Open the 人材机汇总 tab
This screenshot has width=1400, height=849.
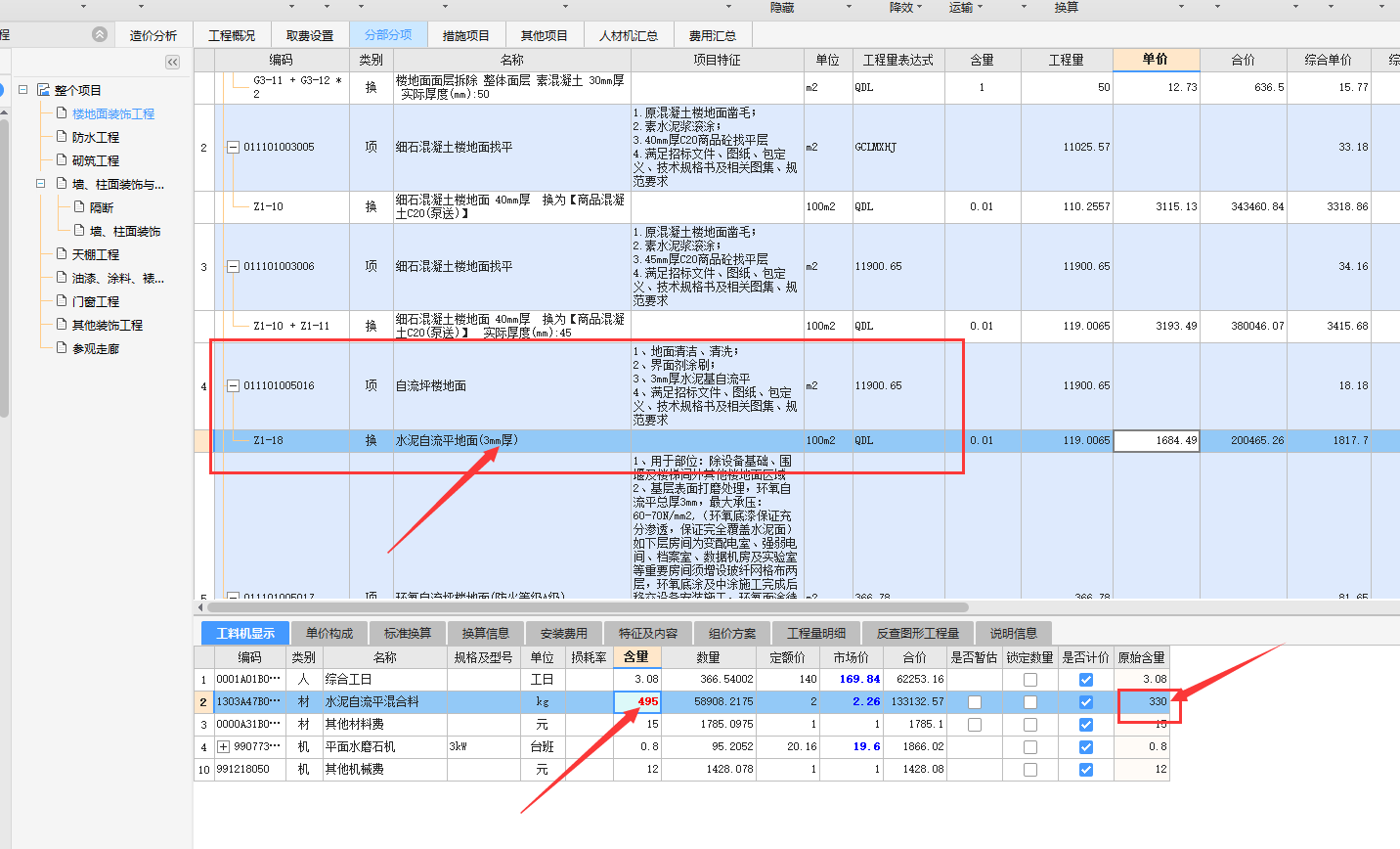[x=629, y=35]
